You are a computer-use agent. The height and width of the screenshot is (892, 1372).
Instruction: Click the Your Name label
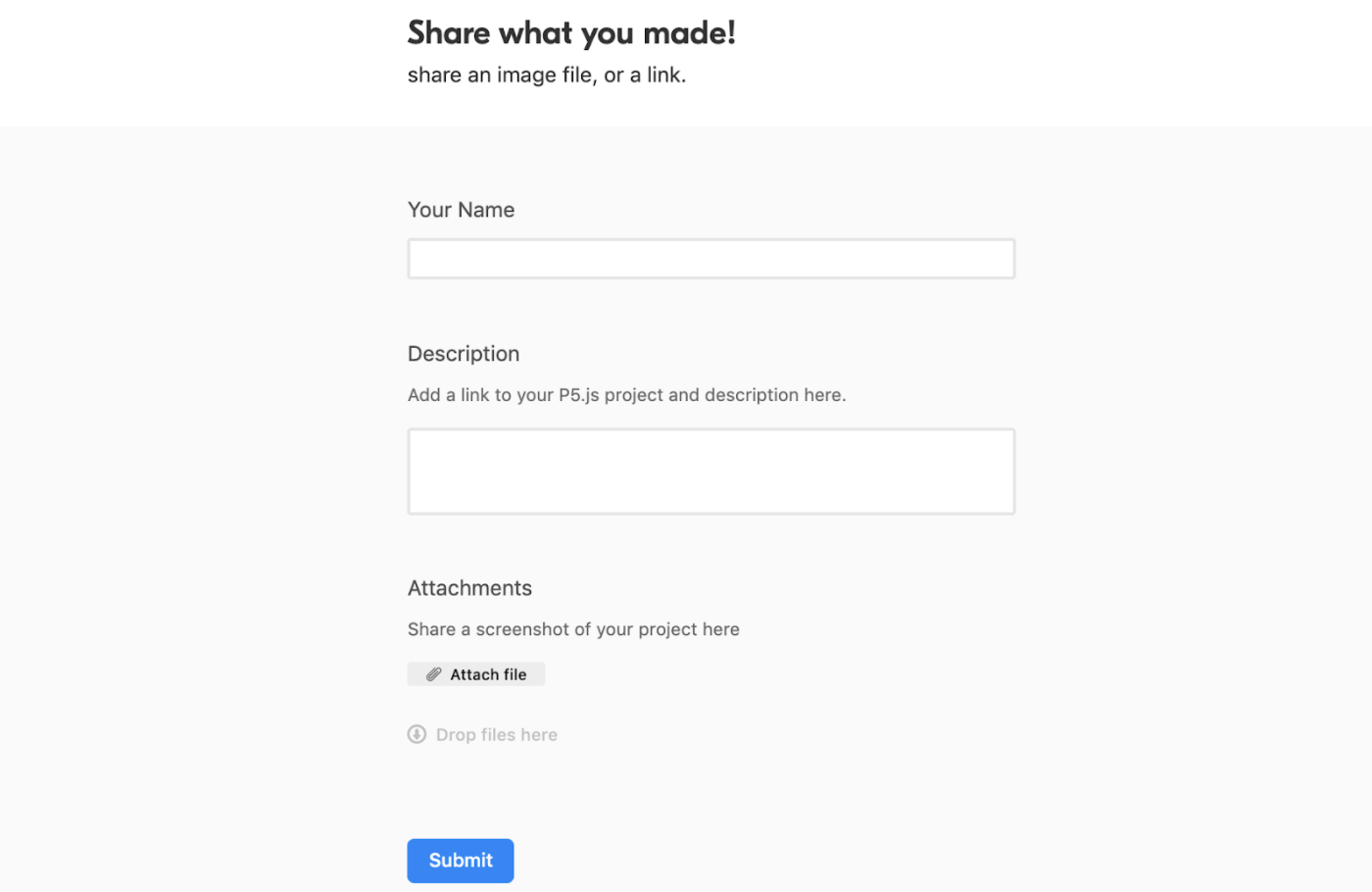pos(461,210)
